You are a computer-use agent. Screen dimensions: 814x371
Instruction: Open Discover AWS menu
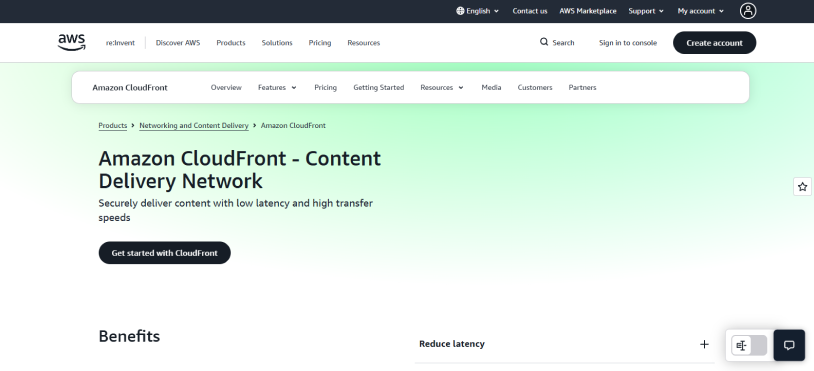(178, 43)
